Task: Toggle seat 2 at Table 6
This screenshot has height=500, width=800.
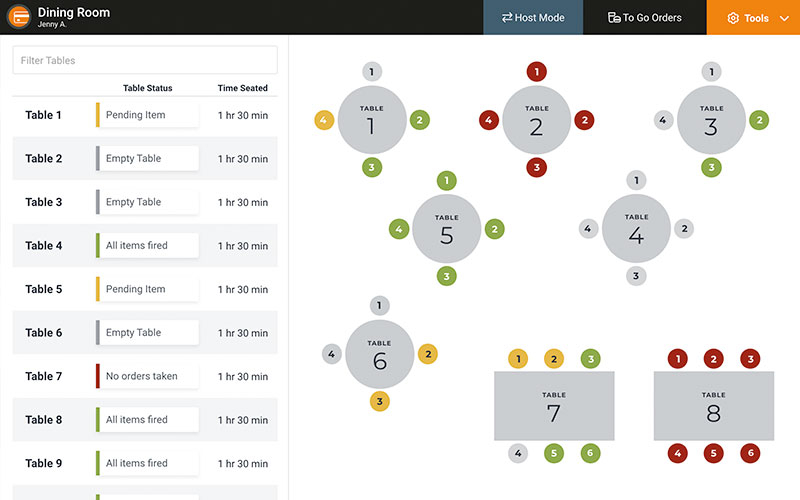Action: (428, 353)
